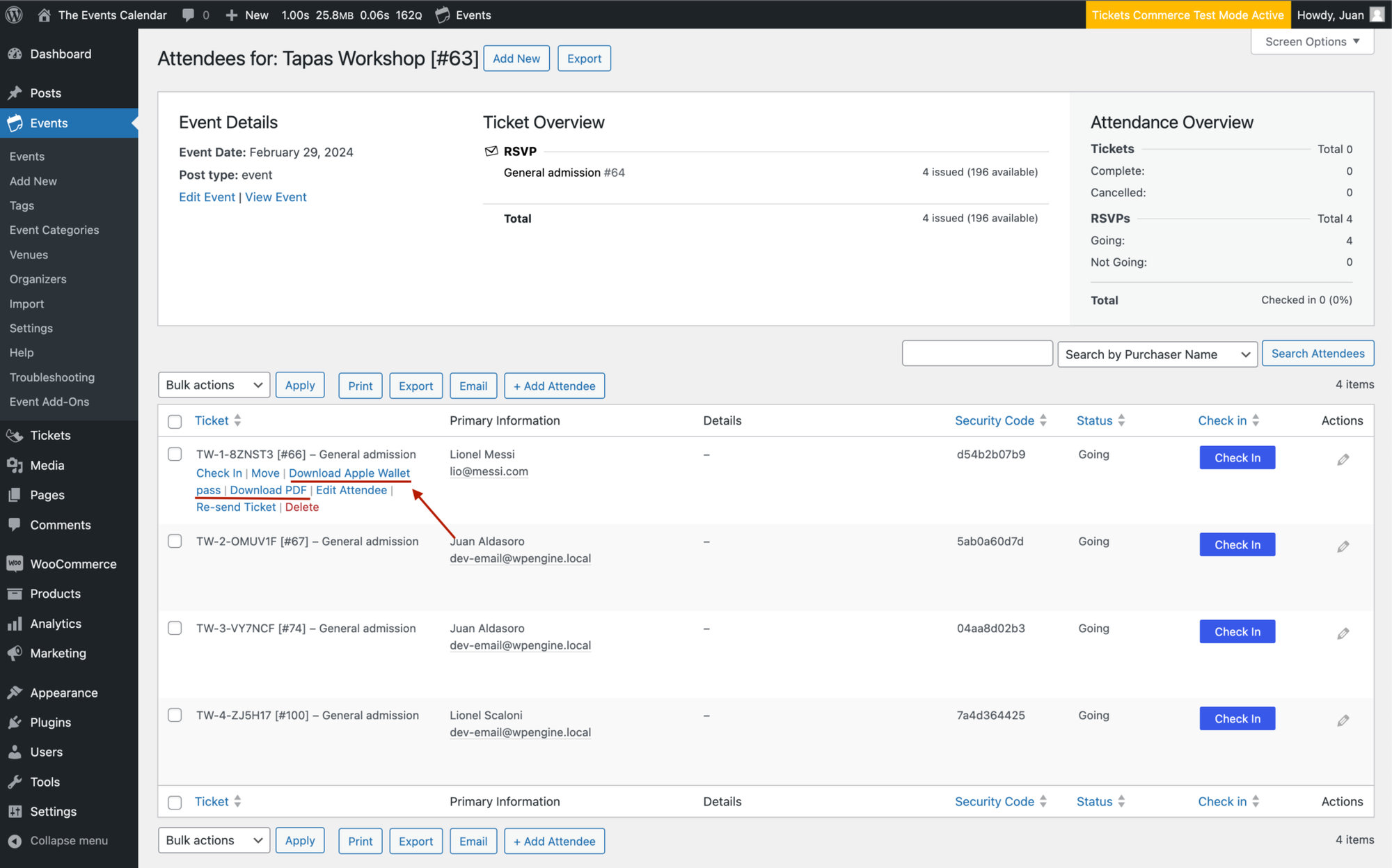Viewport: 1392px width, 868px height.
Task: Check the box for Lionel Scaloni's ticket
Action: tap(175, 715)
